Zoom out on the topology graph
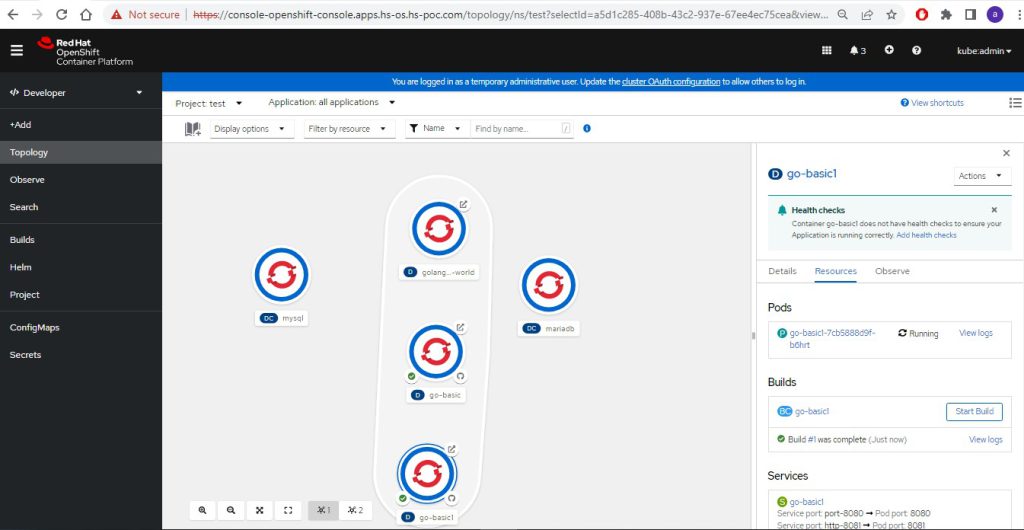Viewport: 1024px width, 530px height. pyautogui.click(x=231, y=510)
